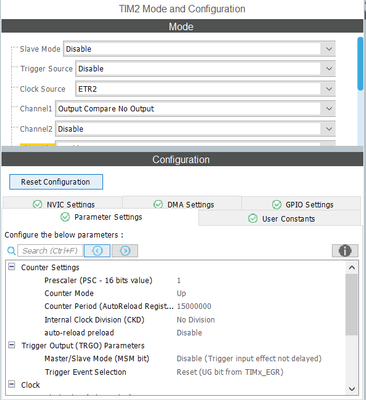Select the Parameter Settings tab
The image size is (366, 400).
(x=101, y=217)
